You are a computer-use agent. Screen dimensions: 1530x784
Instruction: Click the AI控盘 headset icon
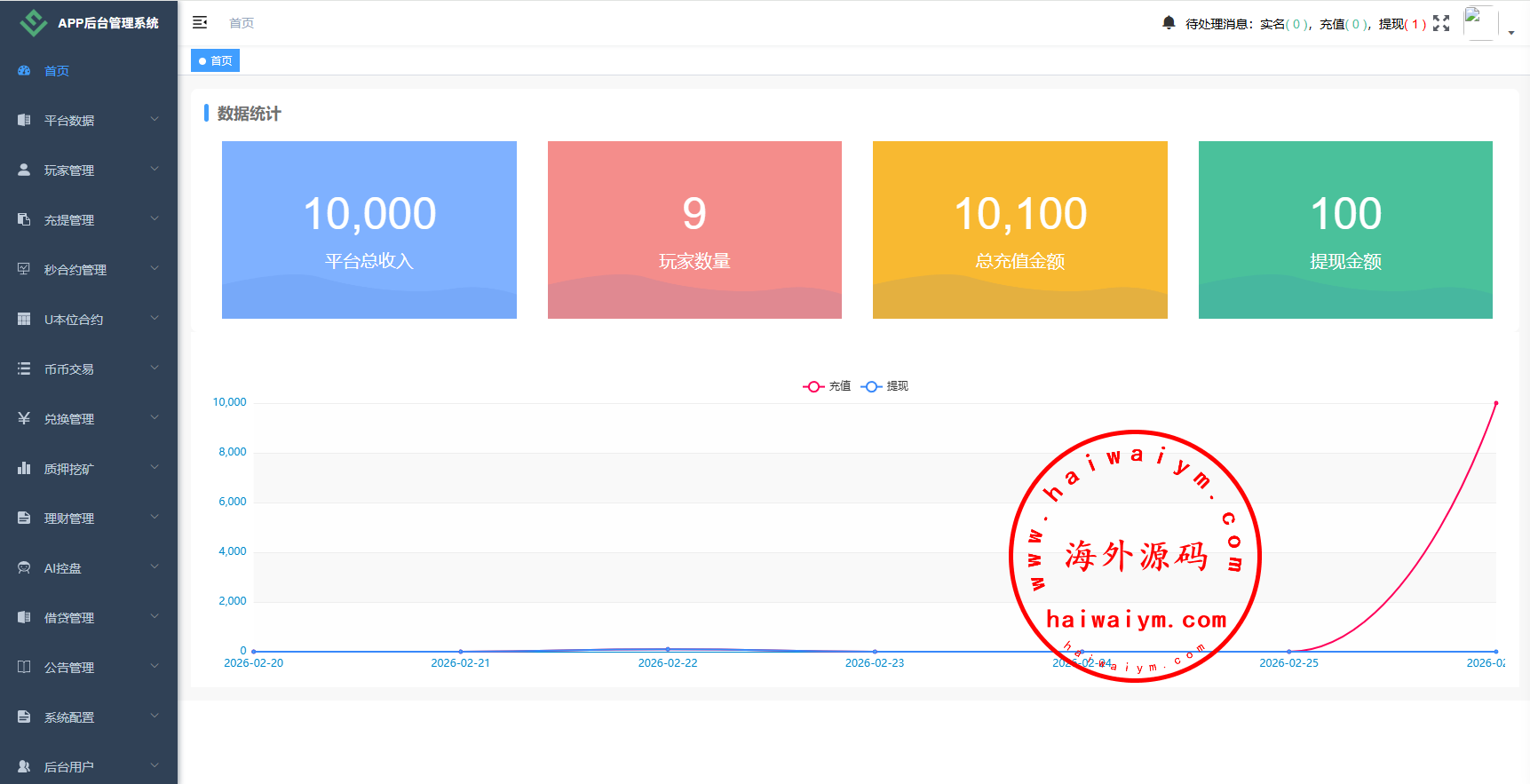click(x=24, y=567)
